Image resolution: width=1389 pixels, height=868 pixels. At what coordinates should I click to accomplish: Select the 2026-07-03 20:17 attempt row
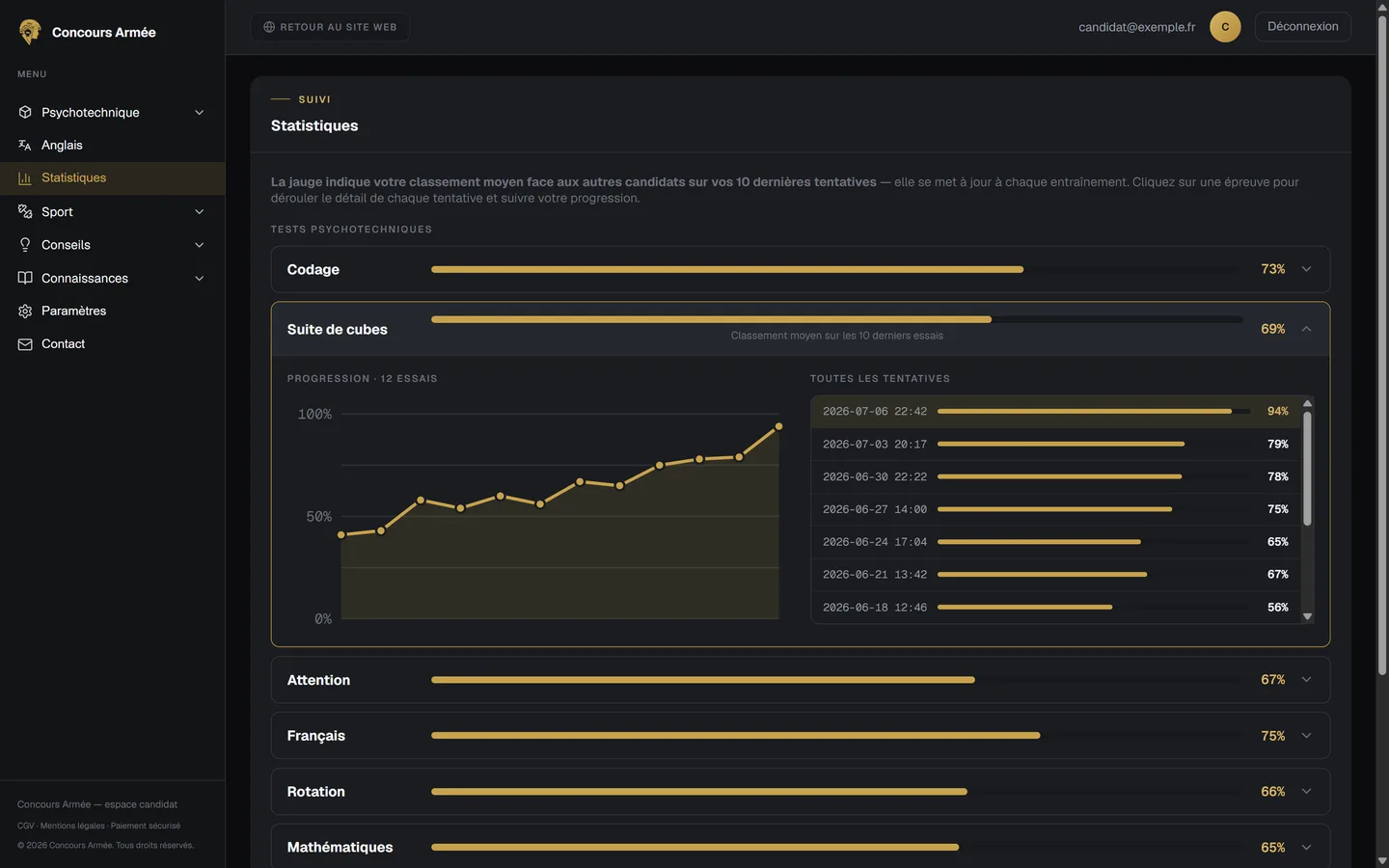click(1055, 444)
